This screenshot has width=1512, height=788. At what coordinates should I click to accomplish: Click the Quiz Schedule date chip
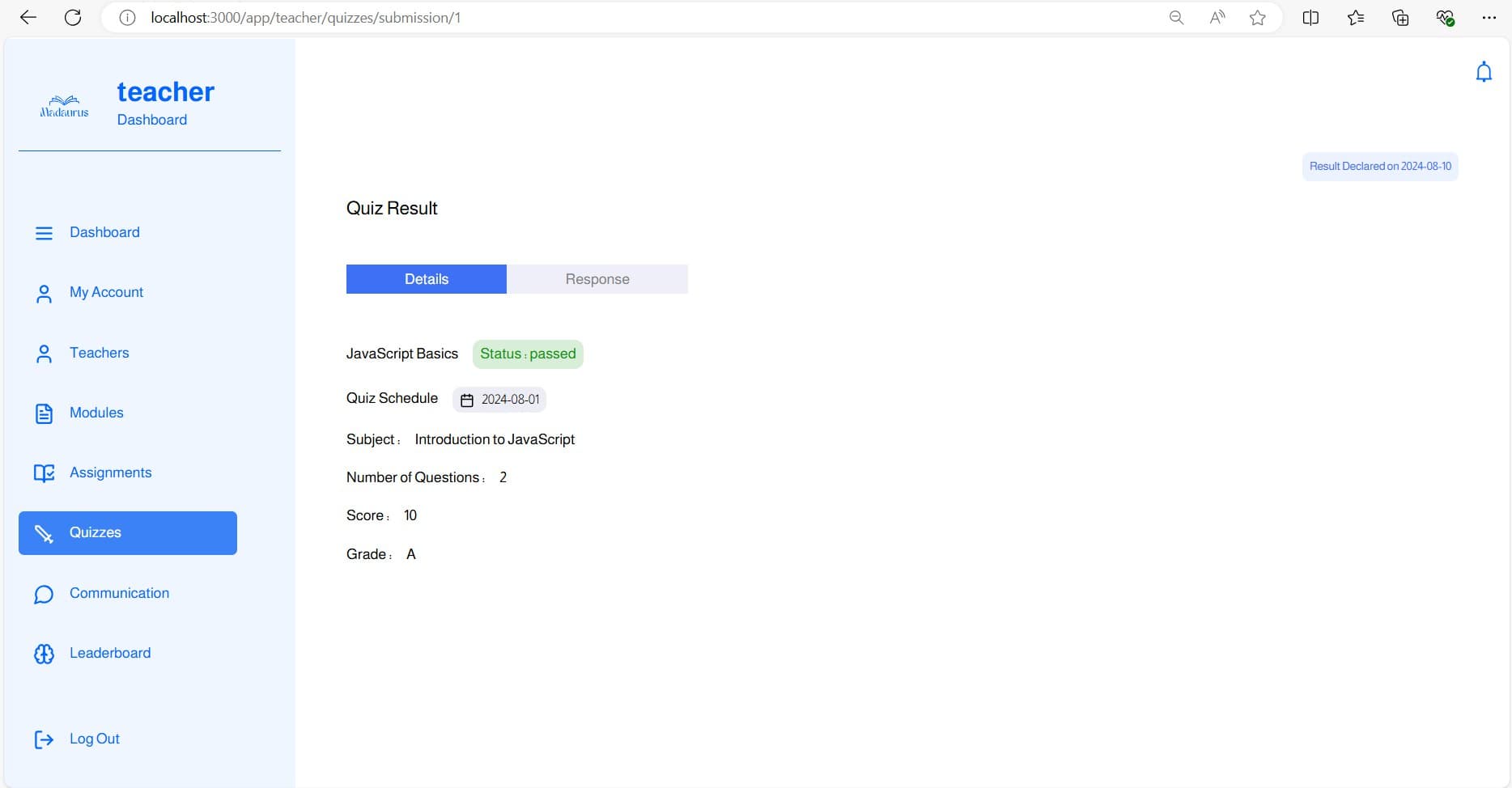[x=499, y=400]
